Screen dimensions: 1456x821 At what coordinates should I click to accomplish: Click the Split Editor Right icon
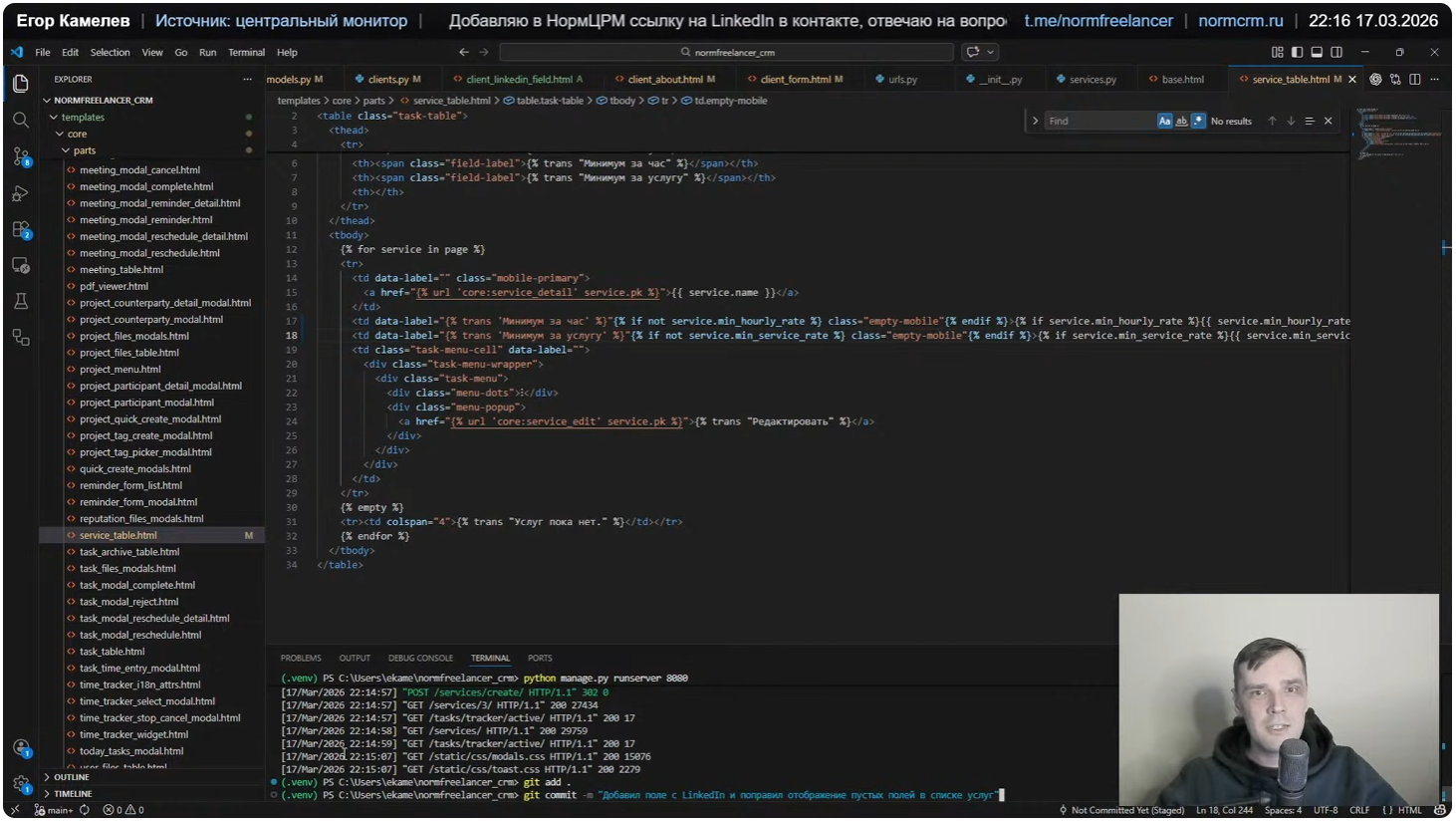click(1414, 80)
